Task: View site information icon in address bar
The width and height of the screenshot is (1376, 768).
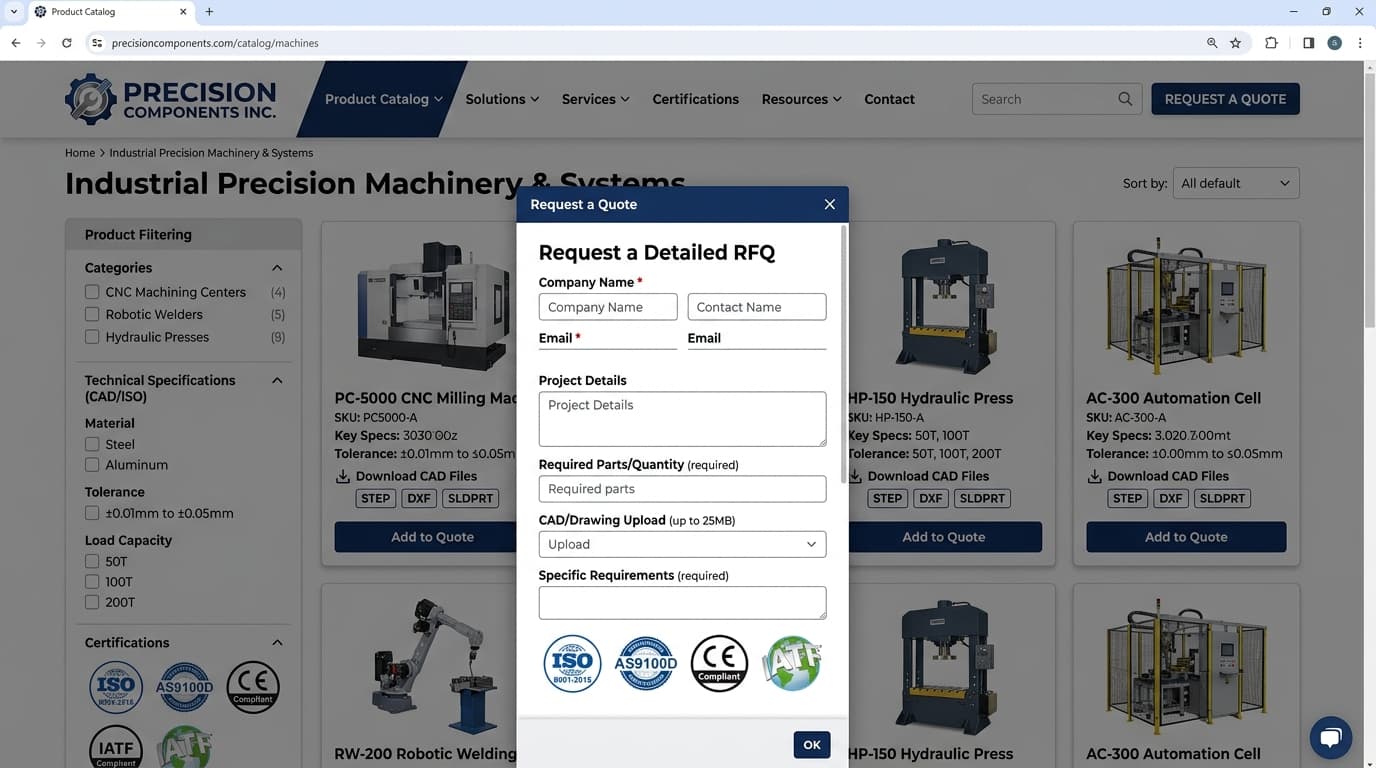Action: (x=97, y=43)
